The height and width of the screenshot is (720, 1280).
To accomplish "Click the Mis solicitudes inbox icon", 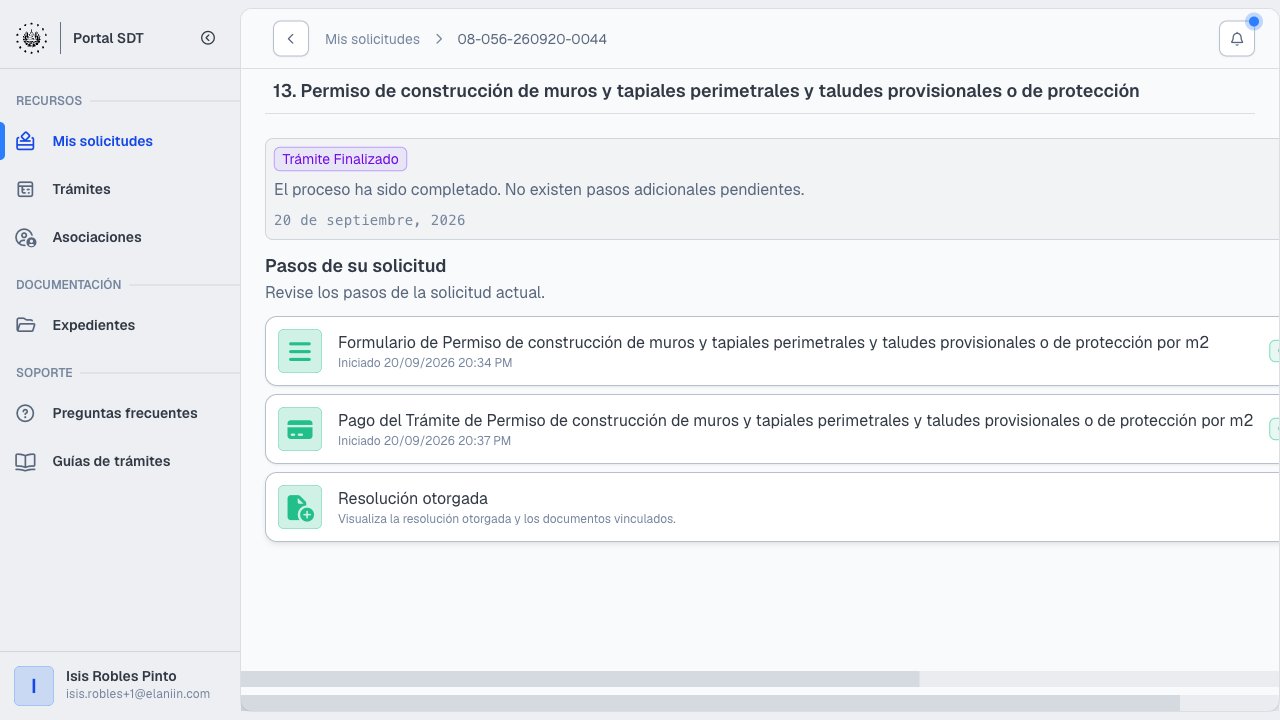I will (x=26, y=141).
